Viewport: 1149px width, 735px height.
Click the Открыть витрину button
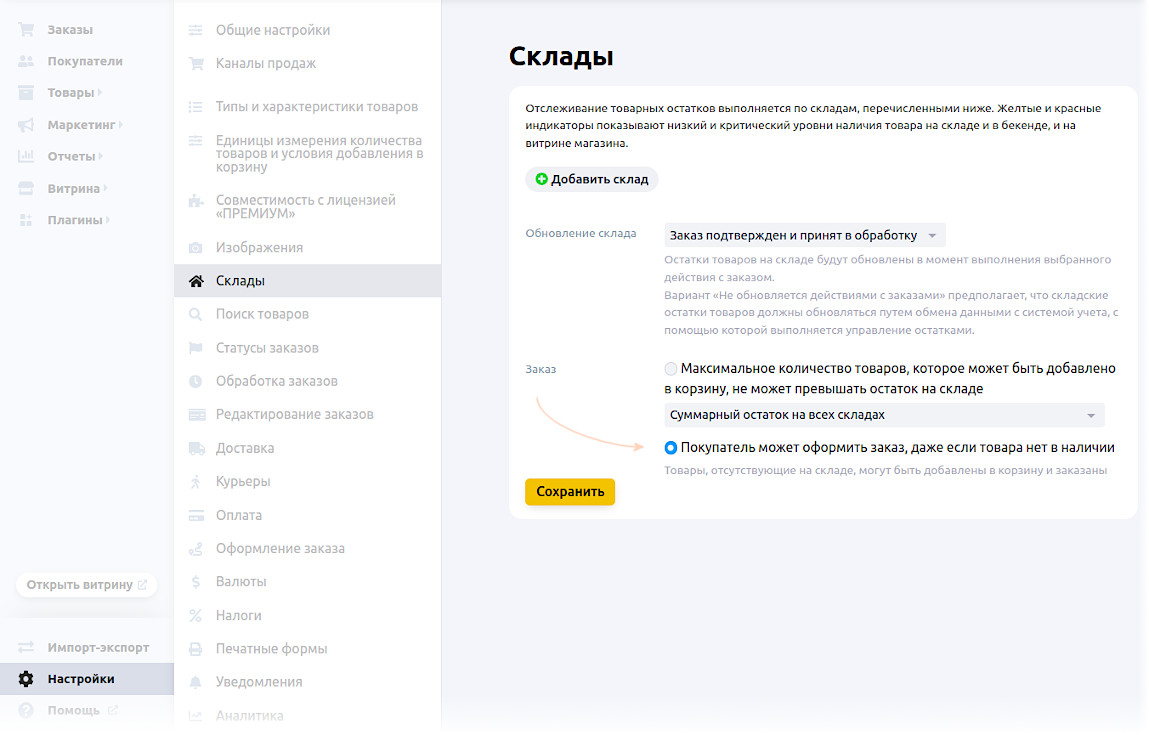click(86, 585)
